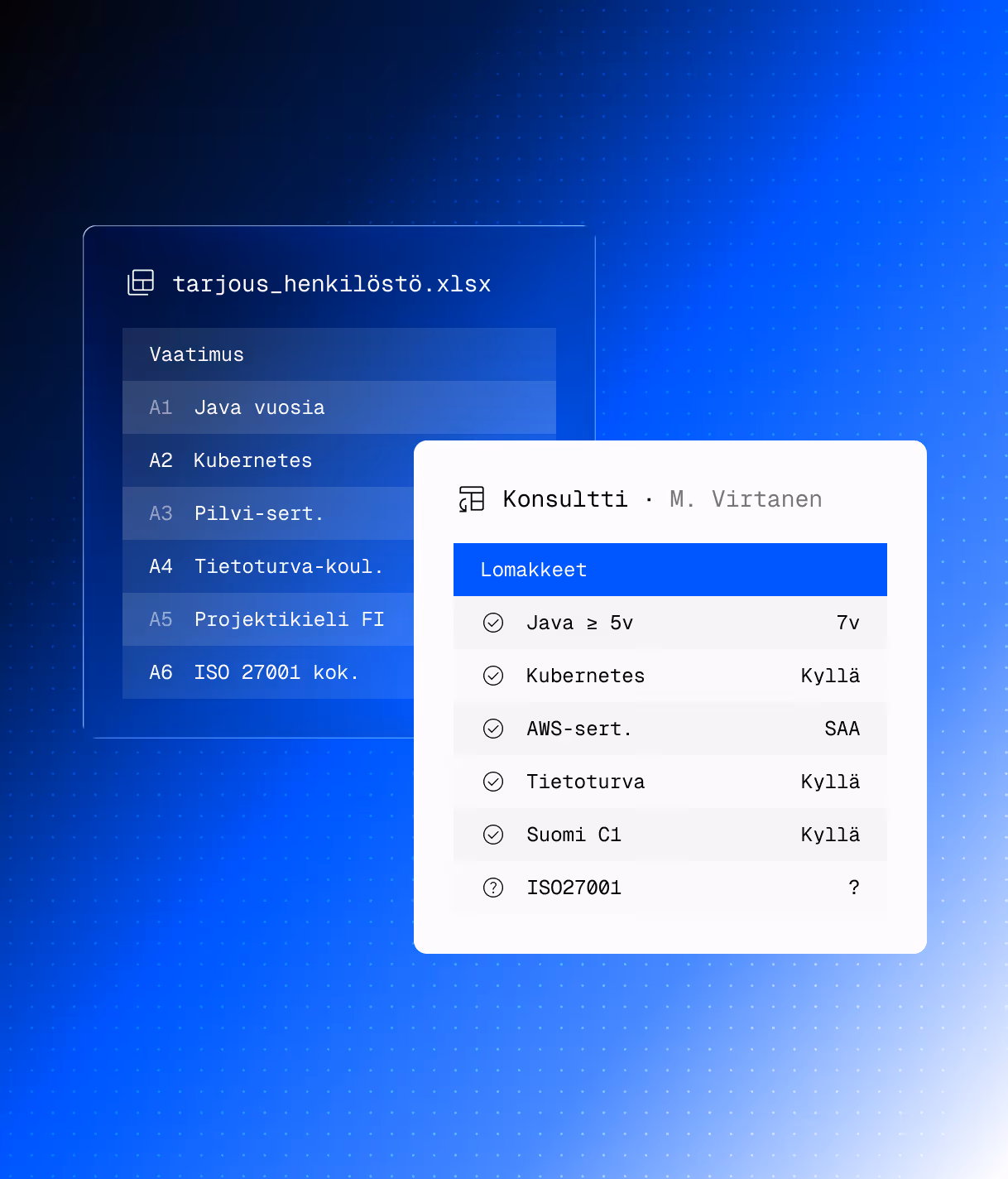1008x1179 pixels.
Task: Click the Java ≥ 5v label
Action: tap(580, 623)
